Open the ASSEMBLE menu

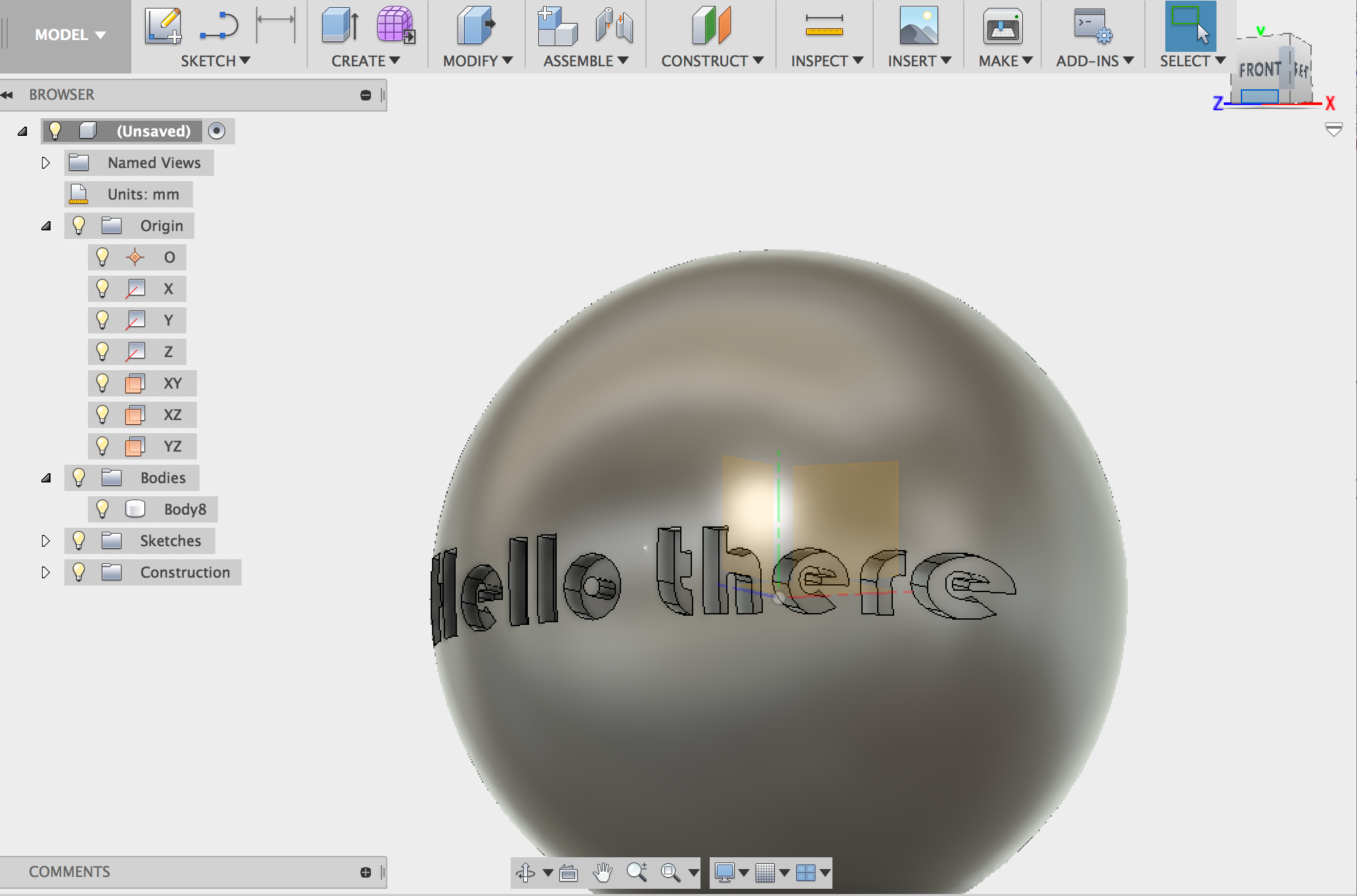(x=586, y=61)
